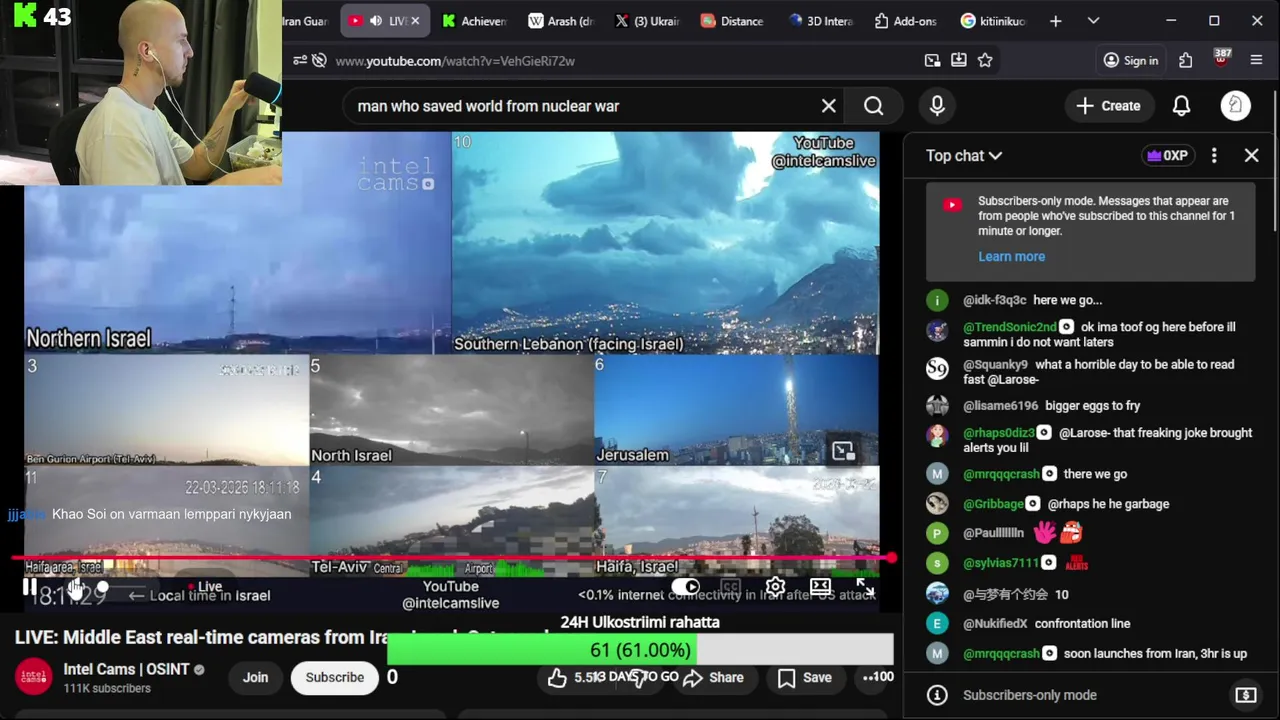This screenshot has height=720, width=1280.
Task: Save the video to a playlist
Action: tap(805, 678)
